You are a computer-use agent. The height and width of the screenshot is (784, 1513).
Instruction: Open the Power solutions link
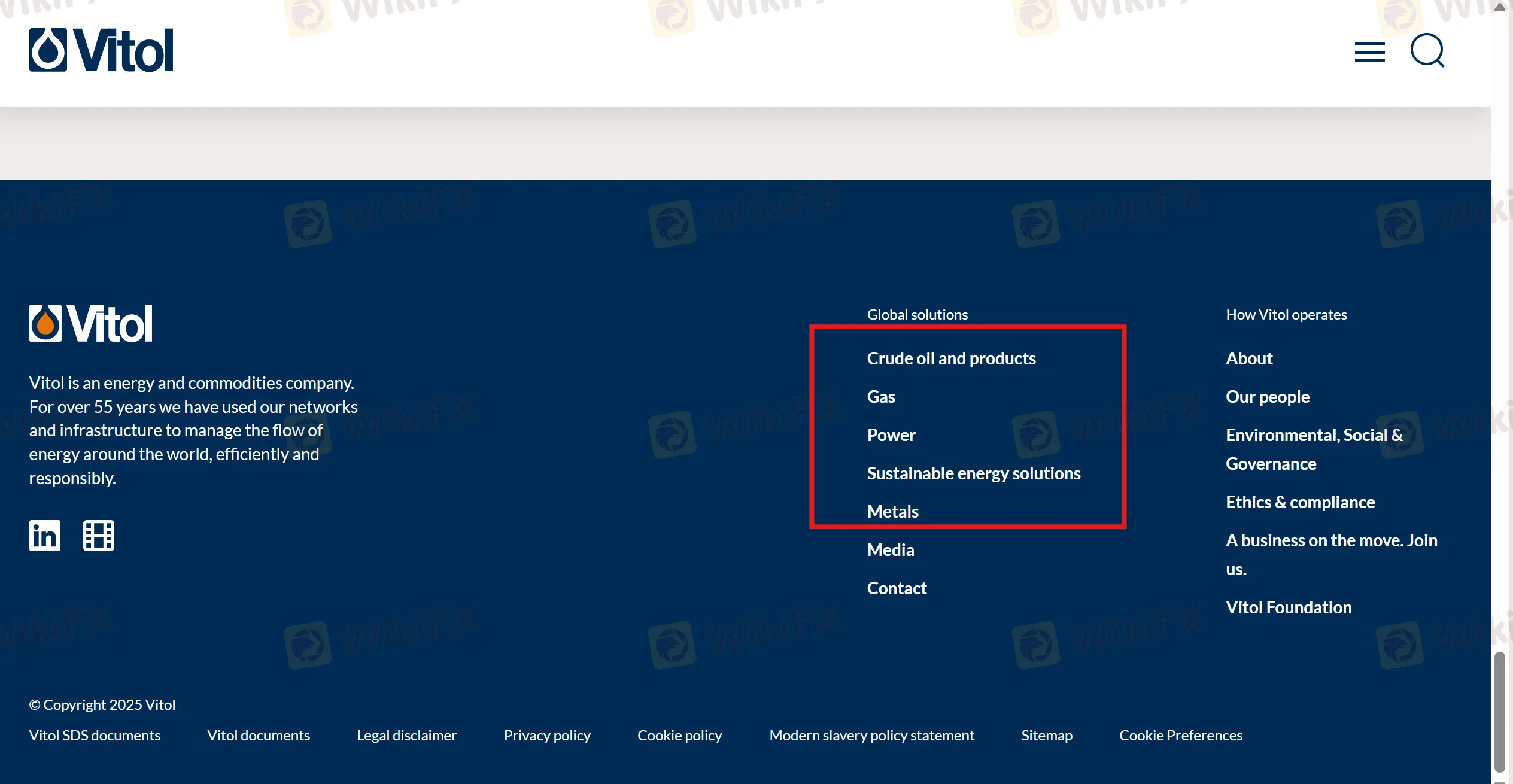(891, 435)
